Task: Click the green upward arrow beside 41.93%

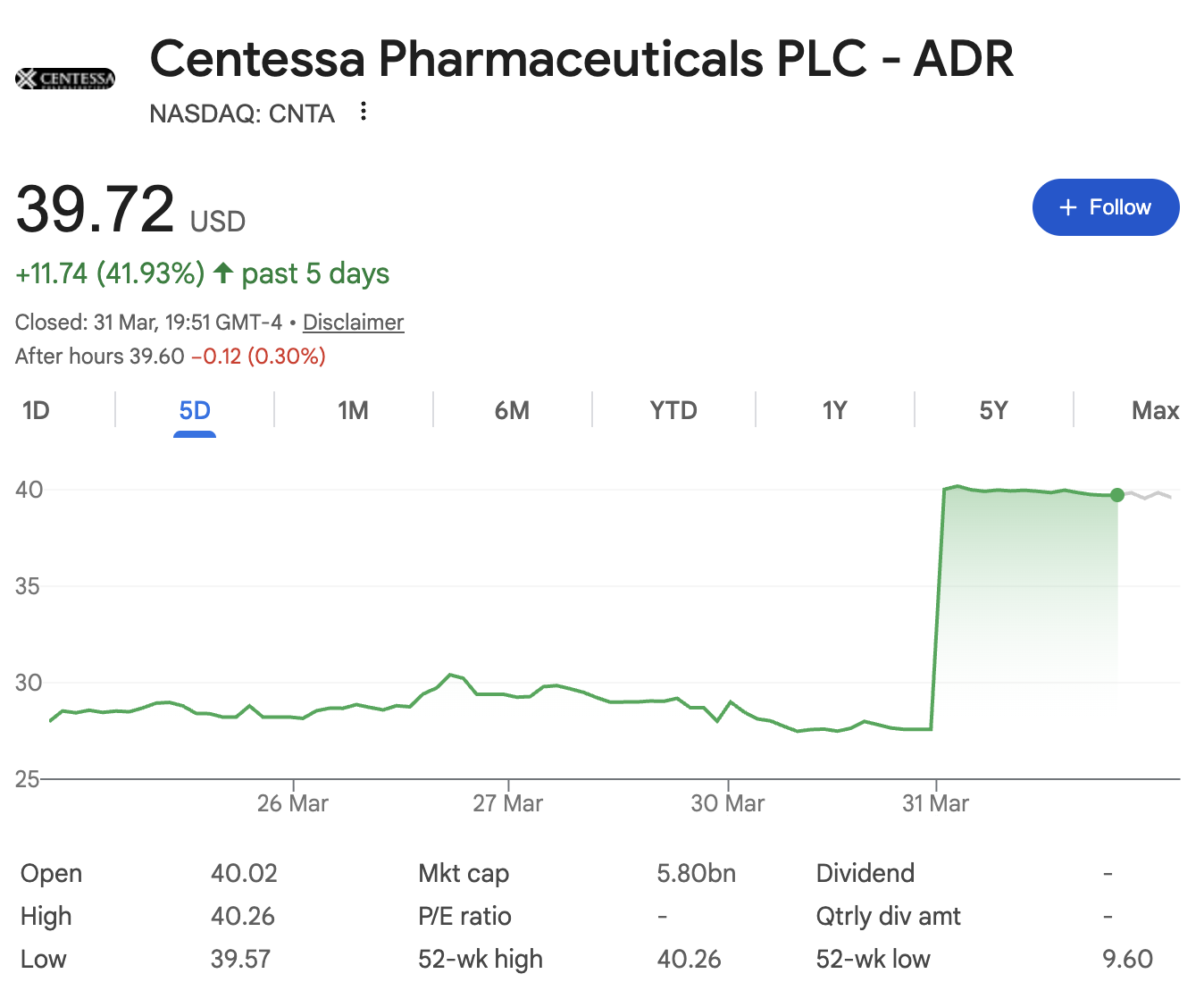Action: tap(222, 273)
